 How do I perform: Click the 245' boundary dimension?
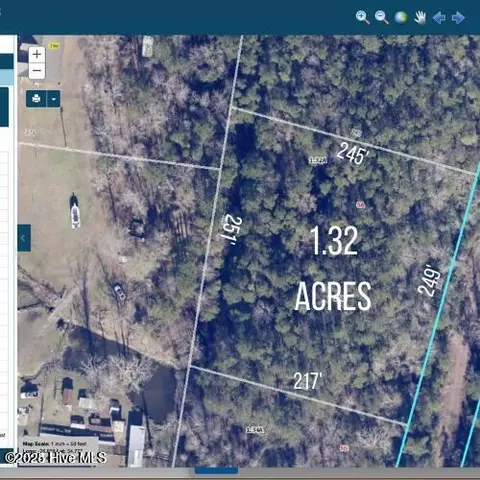[x=352, y=154]
